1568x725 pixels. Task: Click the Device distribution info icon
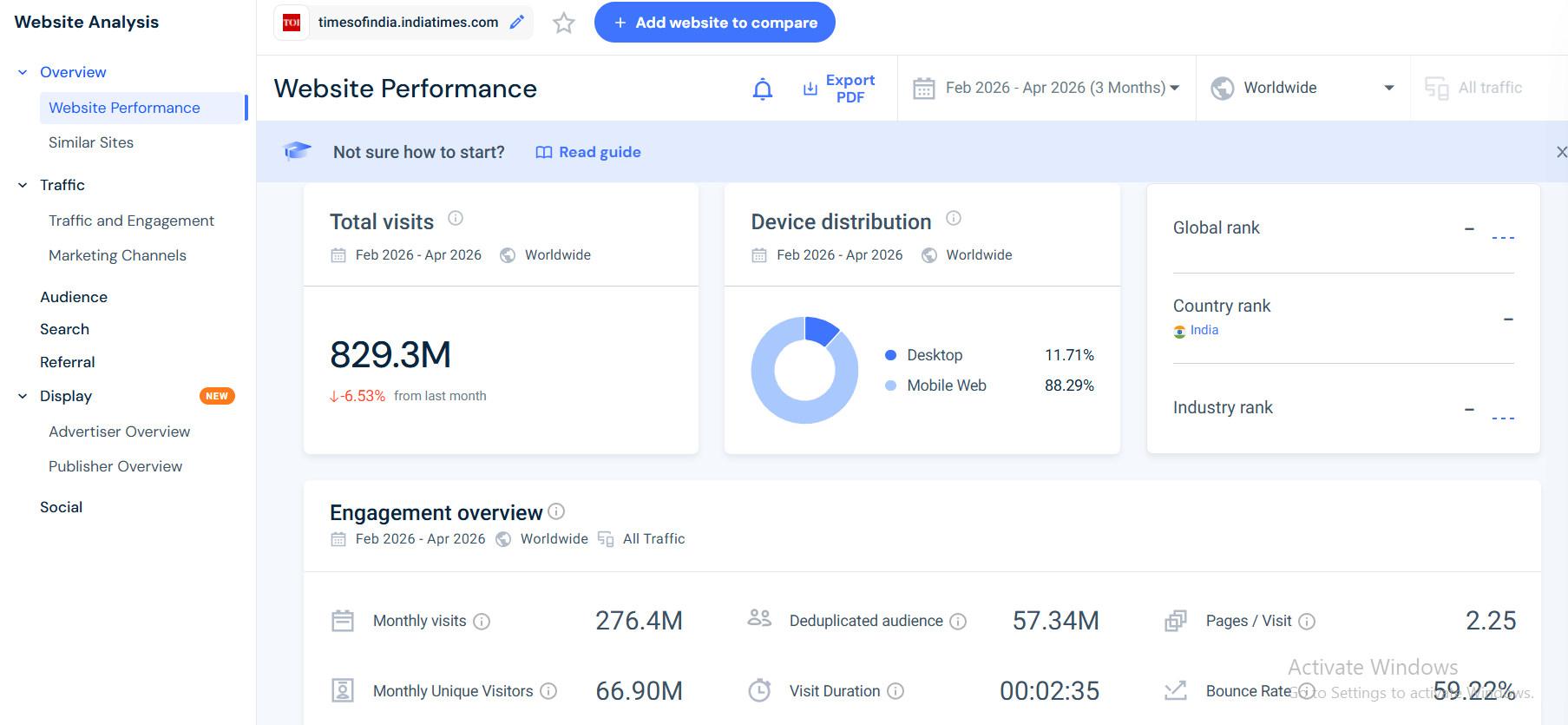click(x=954, y=218)
